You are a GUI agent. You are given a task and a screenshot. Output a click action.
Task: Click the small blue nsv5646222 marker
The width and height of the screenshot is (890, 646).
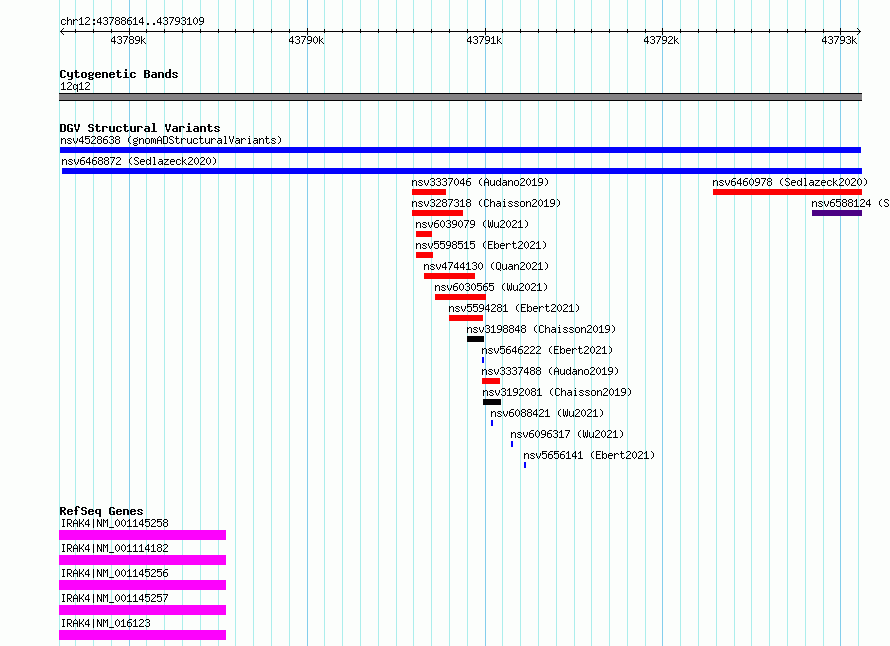click(x=483, y=360)
